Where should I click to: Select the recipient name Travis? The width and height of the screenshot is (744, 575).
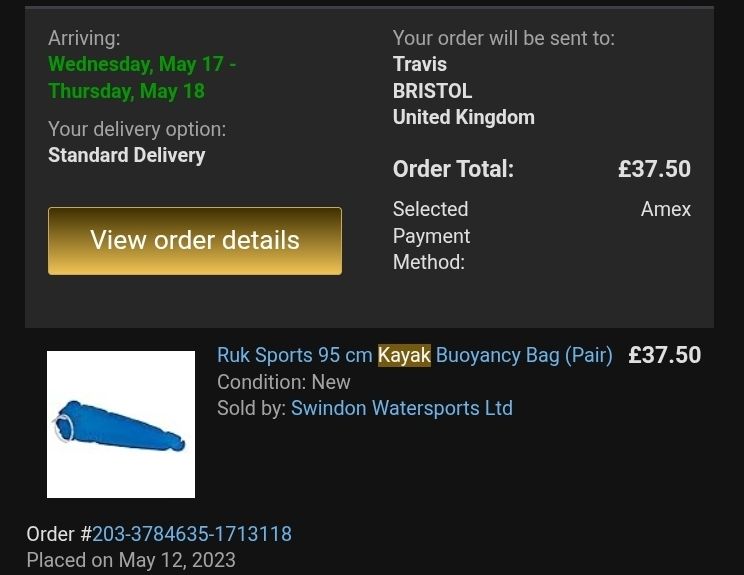419,64
